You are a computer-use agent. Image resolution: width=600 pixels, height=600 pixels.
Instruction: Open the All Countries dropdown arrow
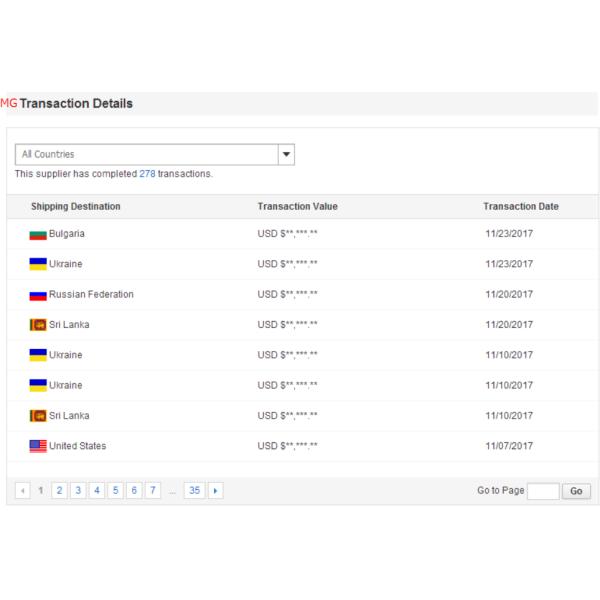pyautogui.click(x=286, y=155)
